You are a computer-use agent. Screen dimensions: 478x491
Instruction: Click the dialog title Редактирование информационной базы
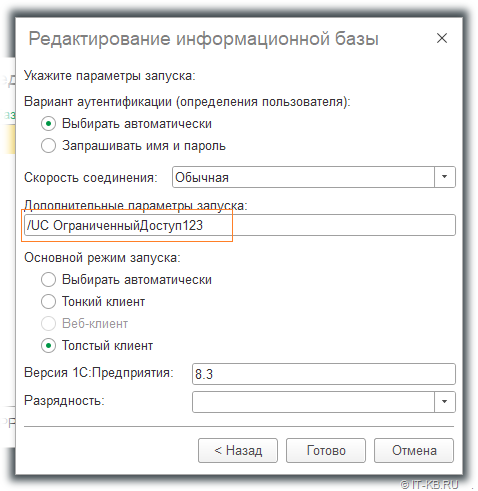[x=203, y=39]
